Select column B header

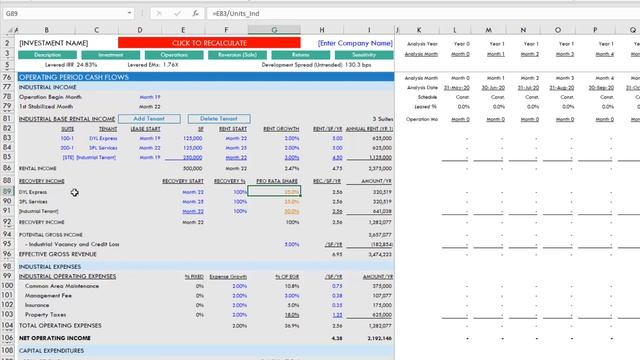[47, 30]
